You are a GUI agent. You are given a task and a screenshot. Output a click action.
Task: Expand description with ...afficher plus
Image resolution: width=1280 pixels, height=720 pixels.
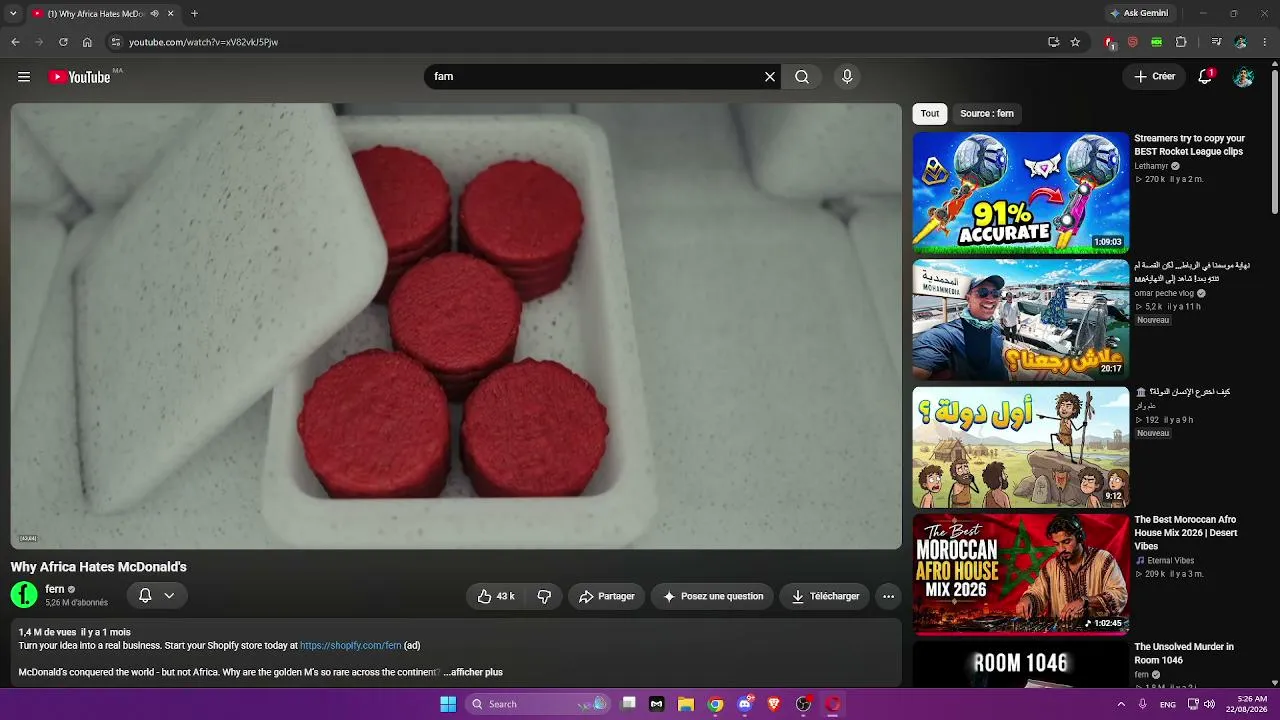[x=473, y=673]
